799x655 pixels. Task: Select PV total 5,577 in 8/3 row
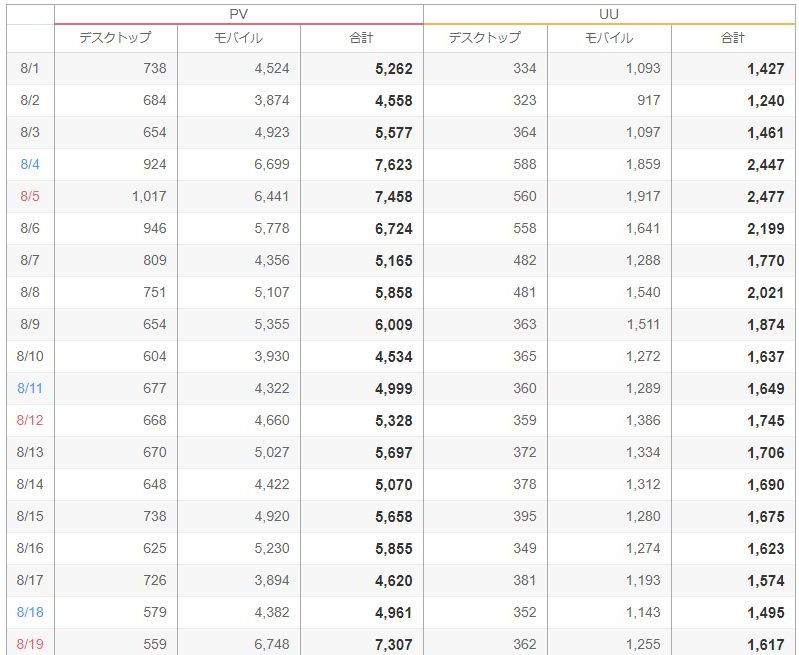tap(393, 133)
